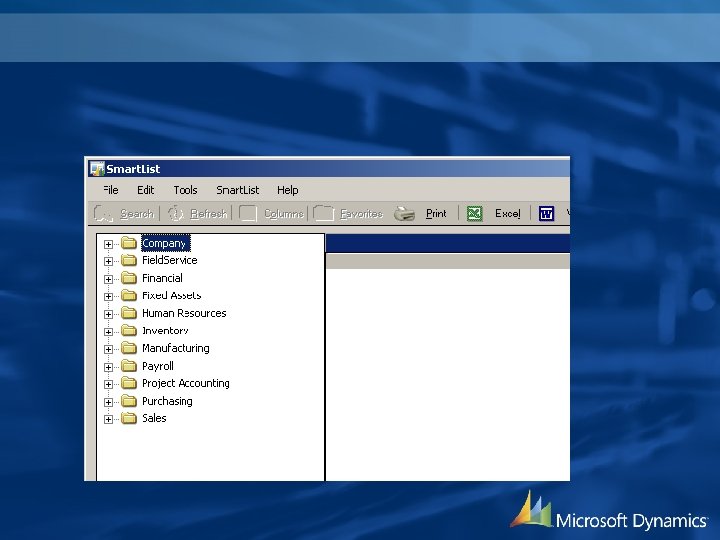Expand the Manufacturing tree node
Viewport: 720px width, 540px height.
[108, 349]
